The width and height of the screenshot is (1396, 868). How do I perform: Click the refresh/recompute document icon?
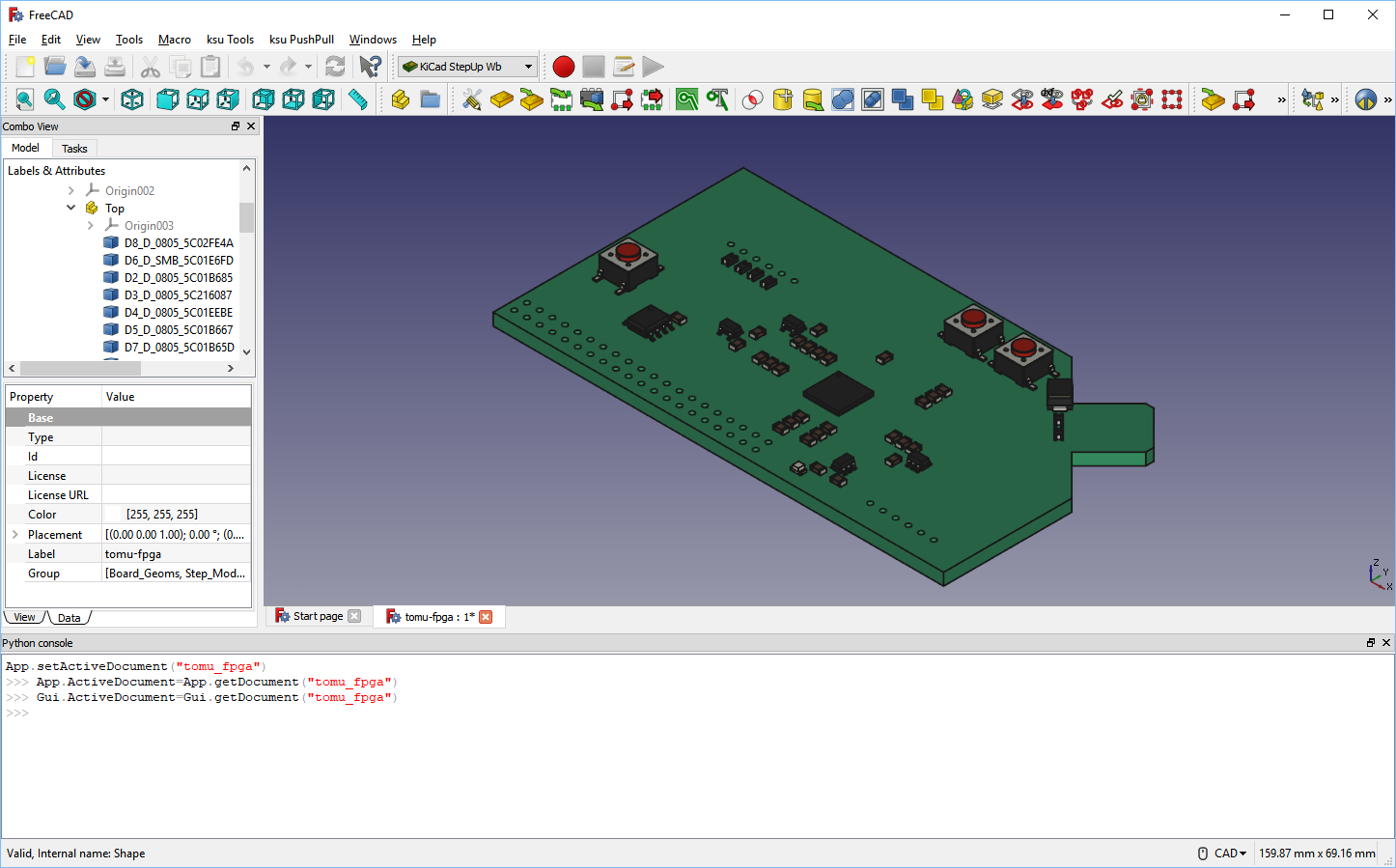pos(335,67)
